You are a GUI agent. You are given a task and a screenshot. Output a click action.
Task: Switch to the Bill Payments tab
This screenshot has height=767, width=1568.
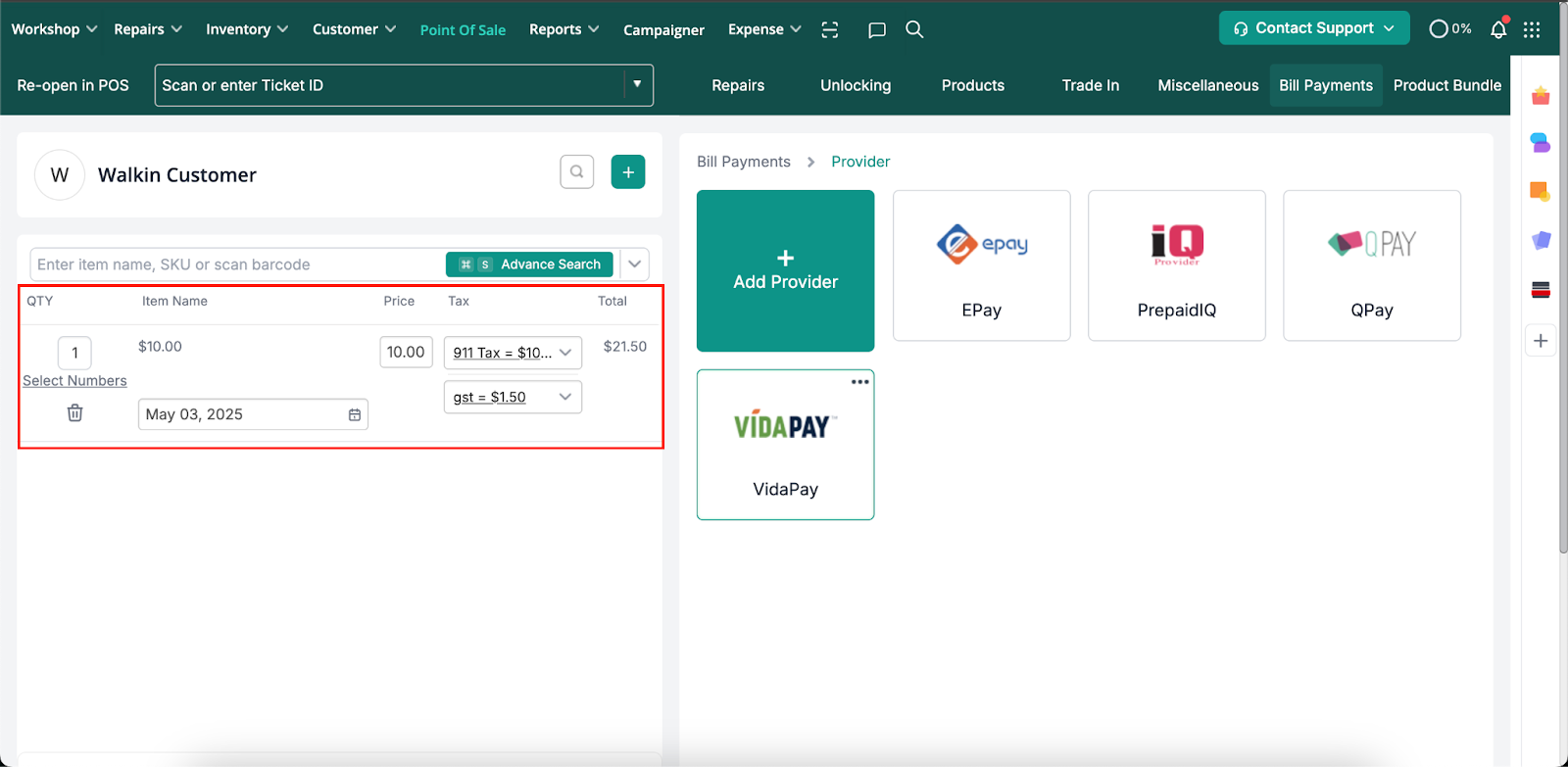tap(1326, 85)
